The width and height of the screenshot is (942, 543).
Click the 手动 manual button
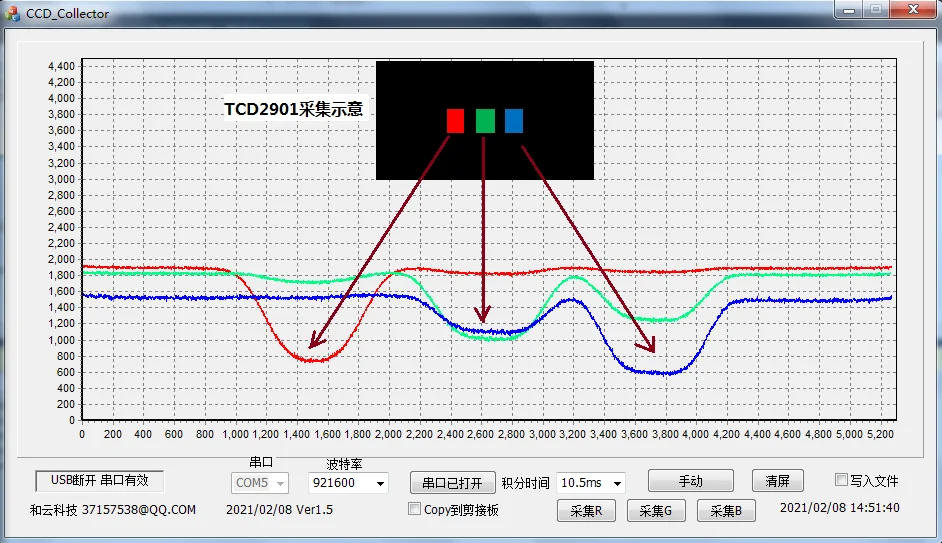click(690, 481)
